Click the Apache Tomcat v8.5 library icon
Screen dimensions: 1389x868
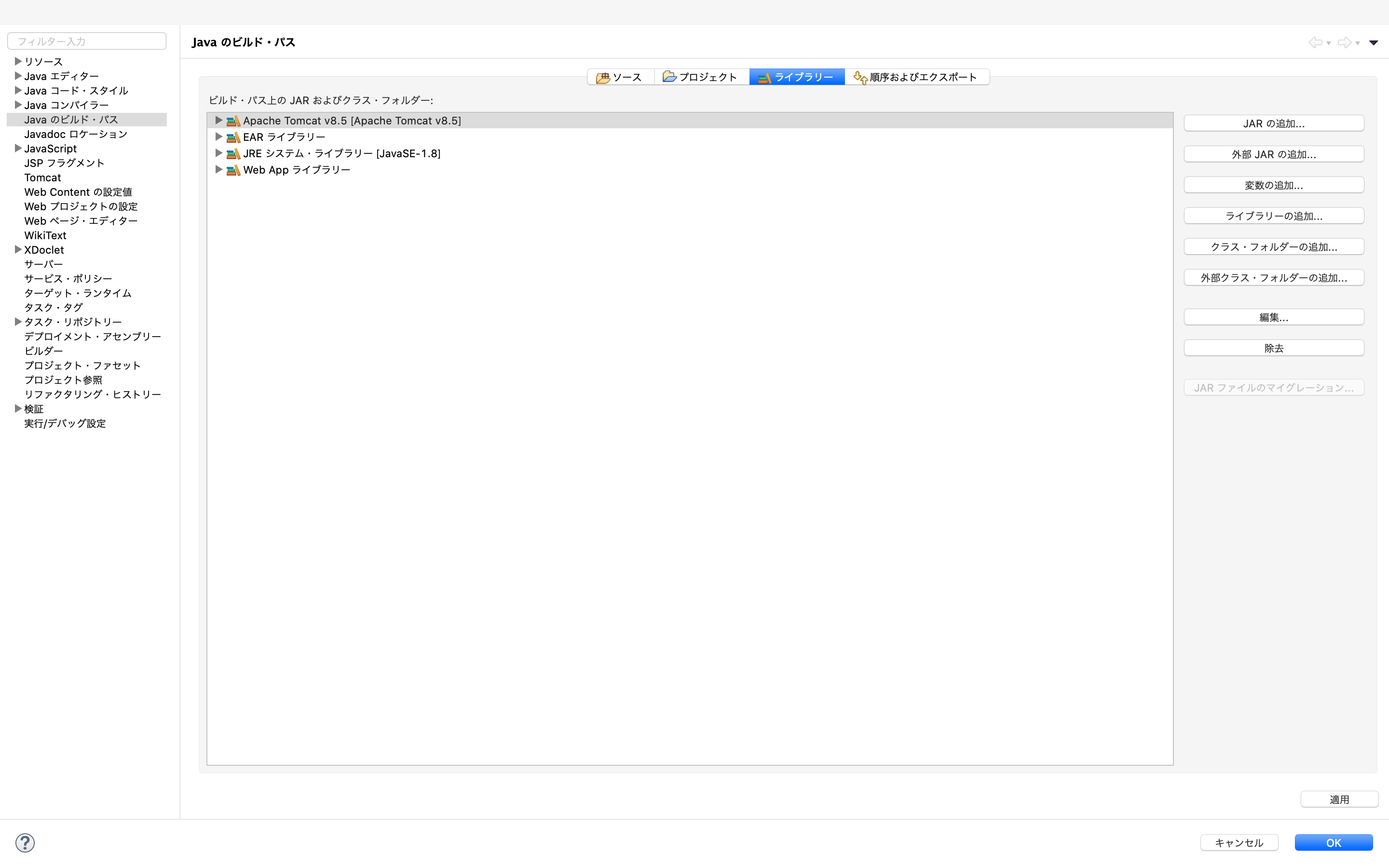(x=233, y=121)
